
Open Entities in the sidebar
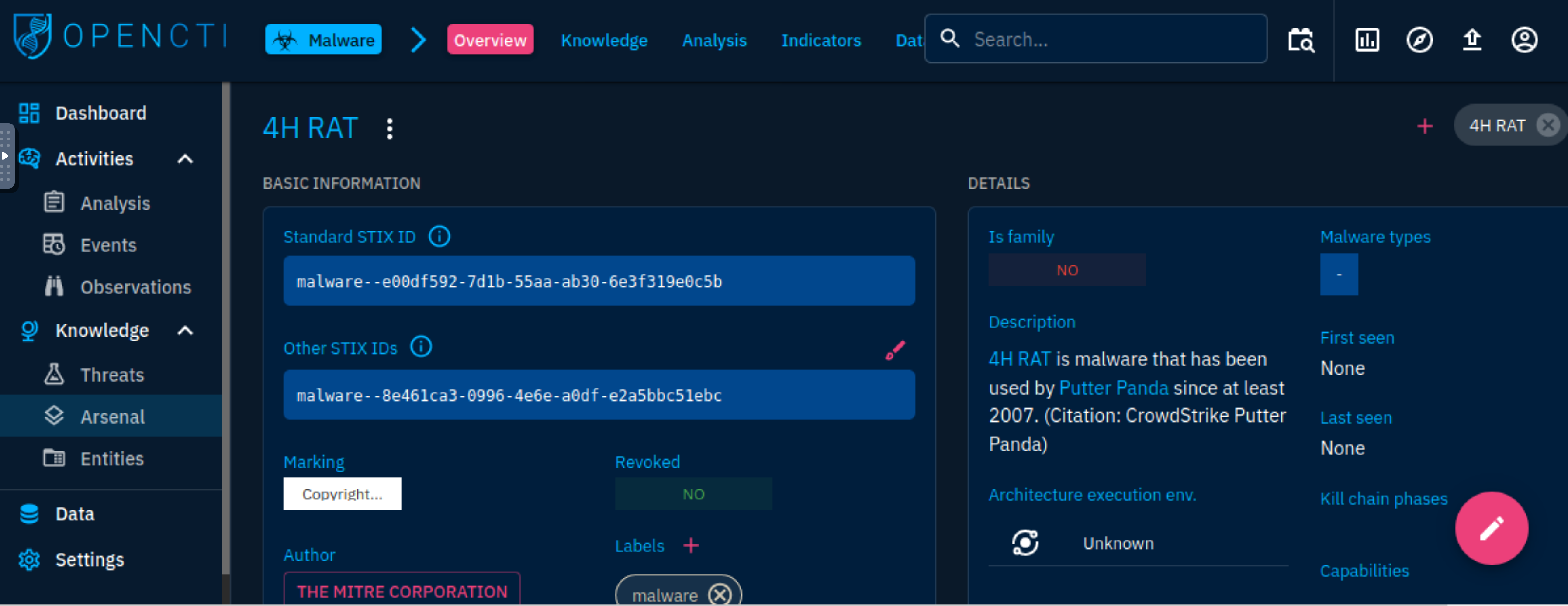(x=112, y=459)
